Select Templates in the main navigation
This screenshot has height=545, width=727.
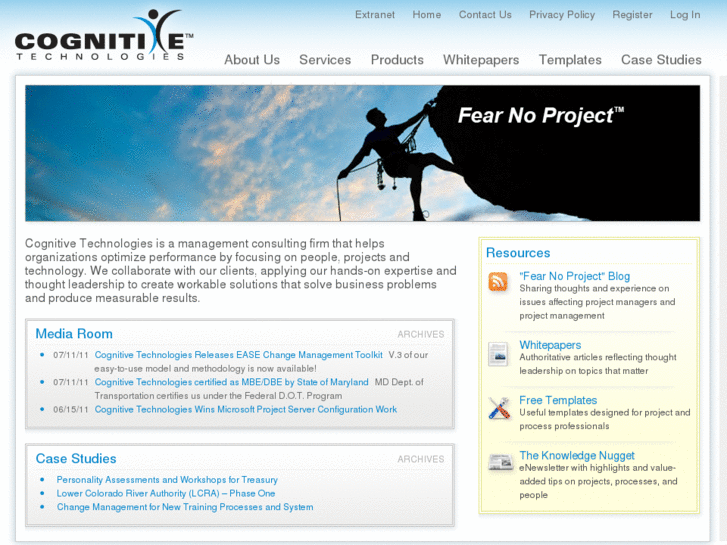point(570,60)
